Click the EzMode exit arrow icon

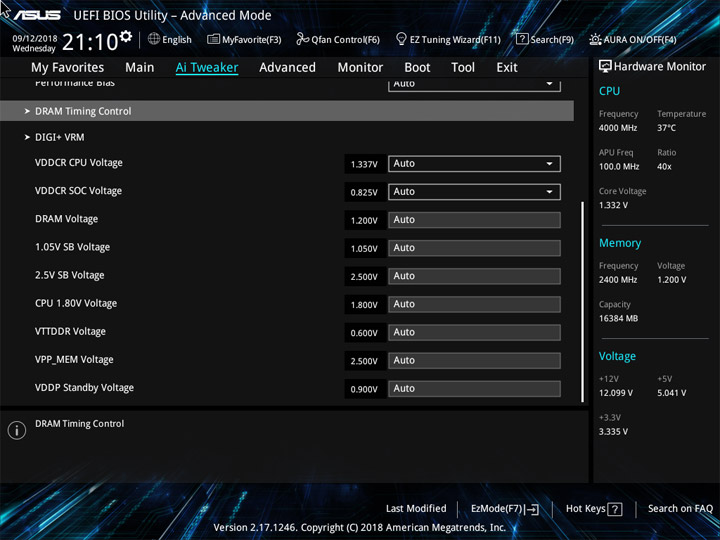pyautogui.click(x=532, y=509)
